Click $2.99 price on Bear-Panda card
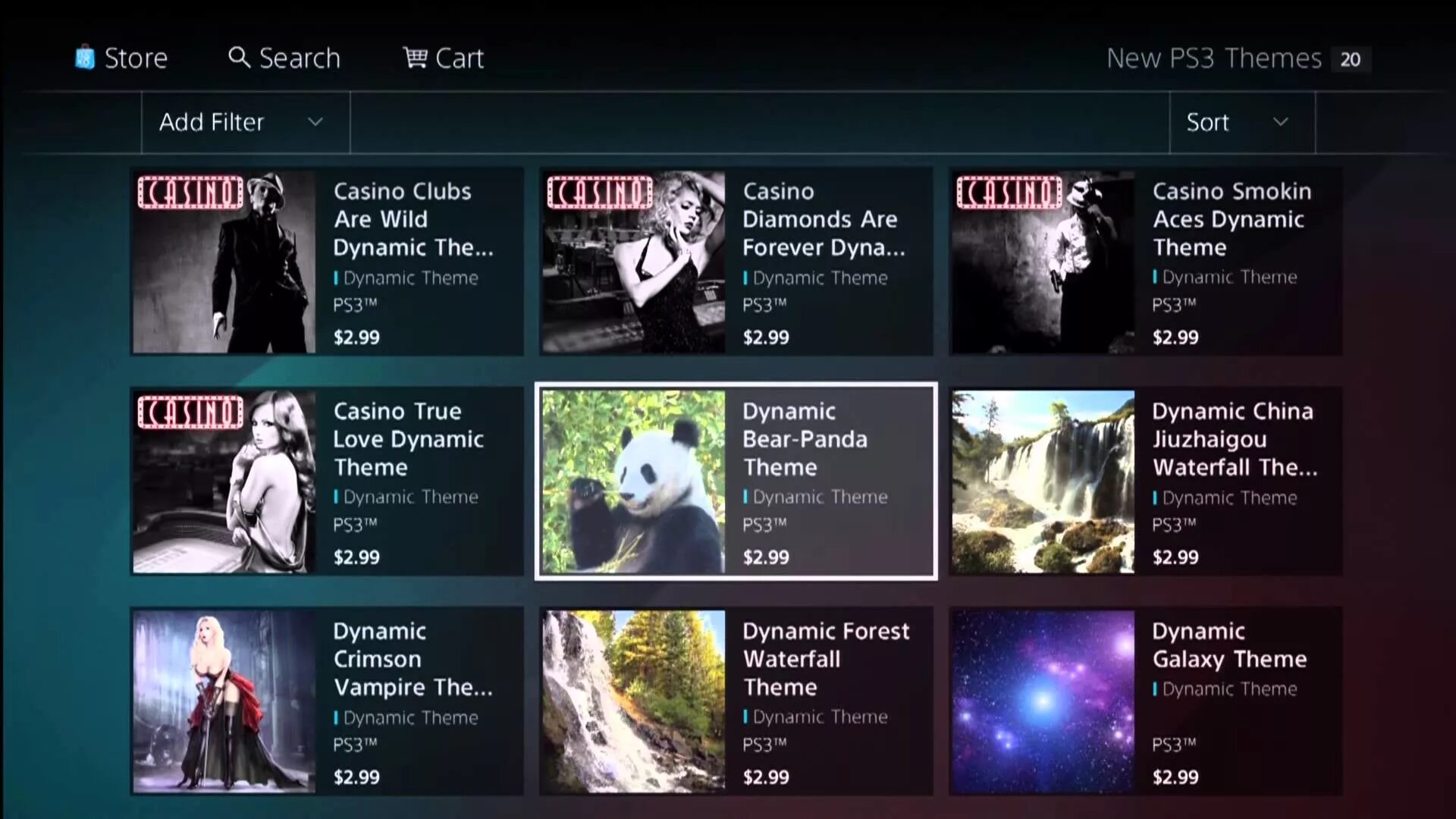 pos(766,557)
